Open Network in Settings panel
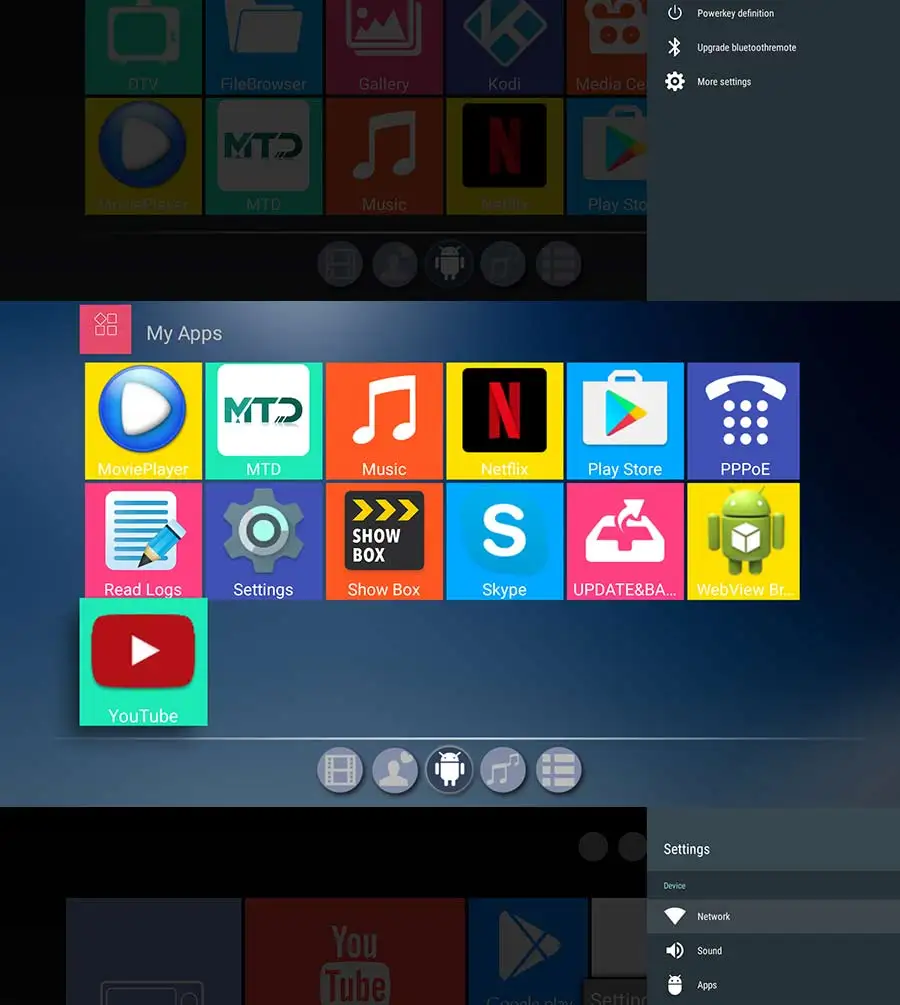900x1005 pixels. click(773, 917)
